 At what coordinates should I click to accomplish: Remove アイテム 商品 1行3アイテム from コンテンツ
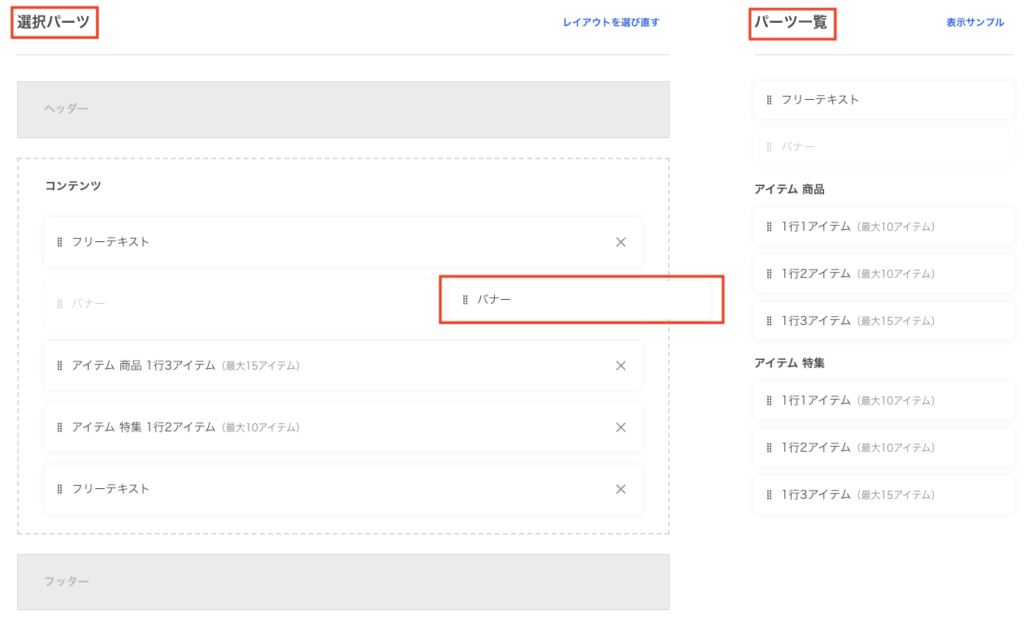click(x=620, y=366)
